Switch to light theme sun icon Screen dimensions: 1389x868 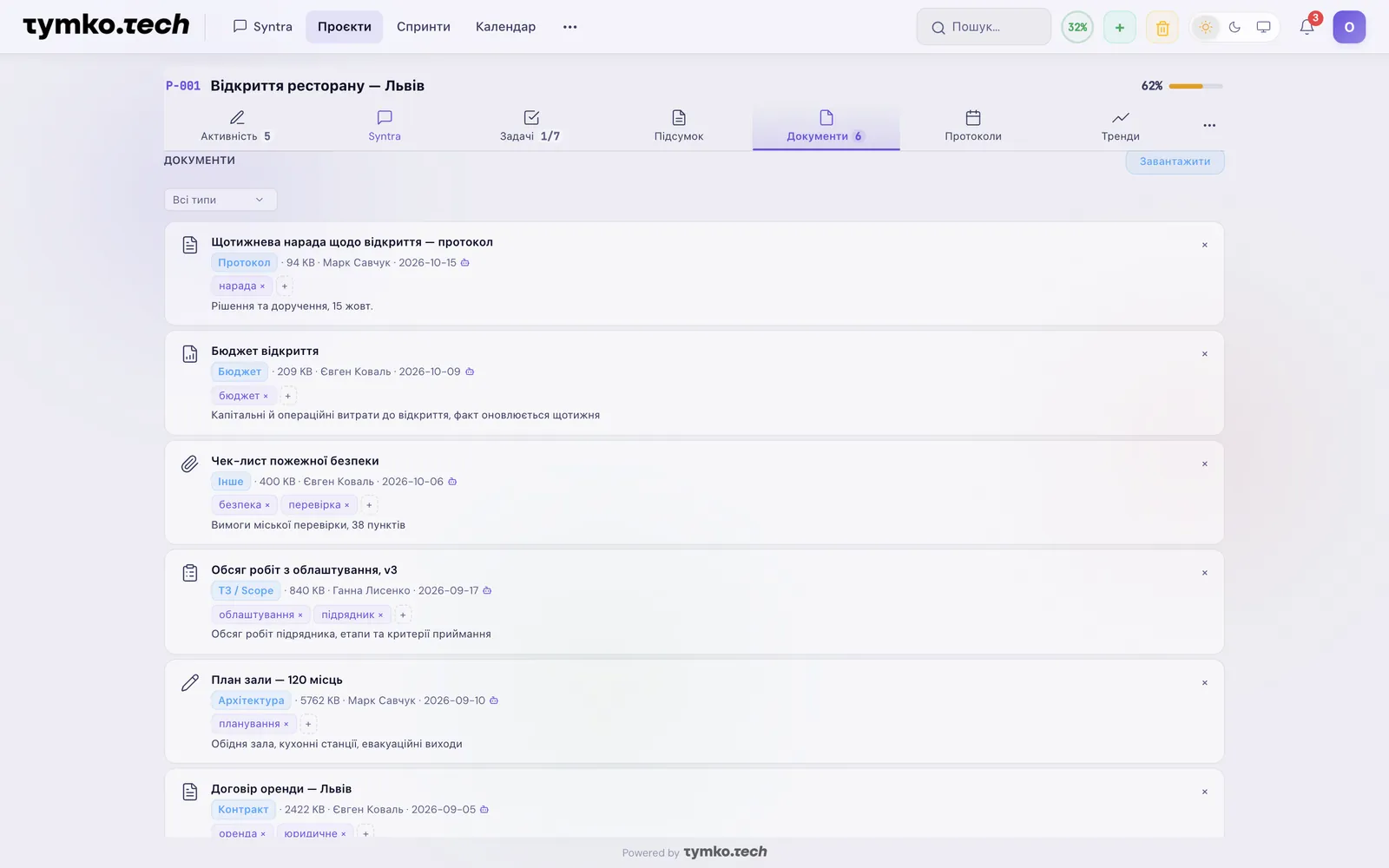[1206, 27]
